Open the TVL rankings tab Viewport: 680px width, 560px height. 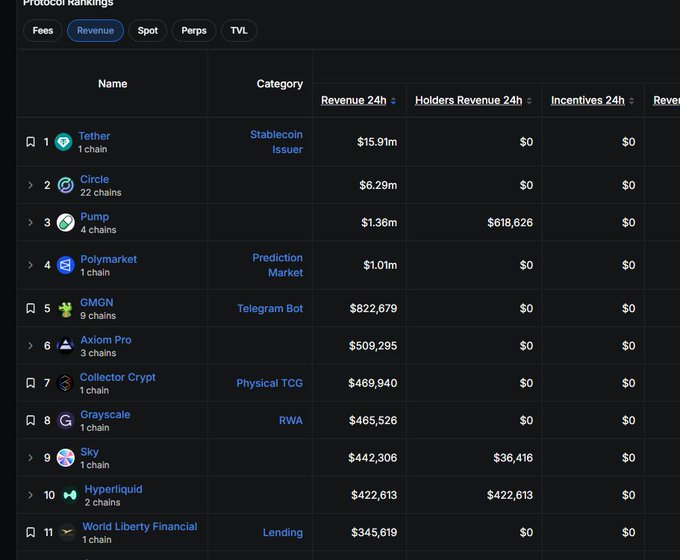[239, 31]
